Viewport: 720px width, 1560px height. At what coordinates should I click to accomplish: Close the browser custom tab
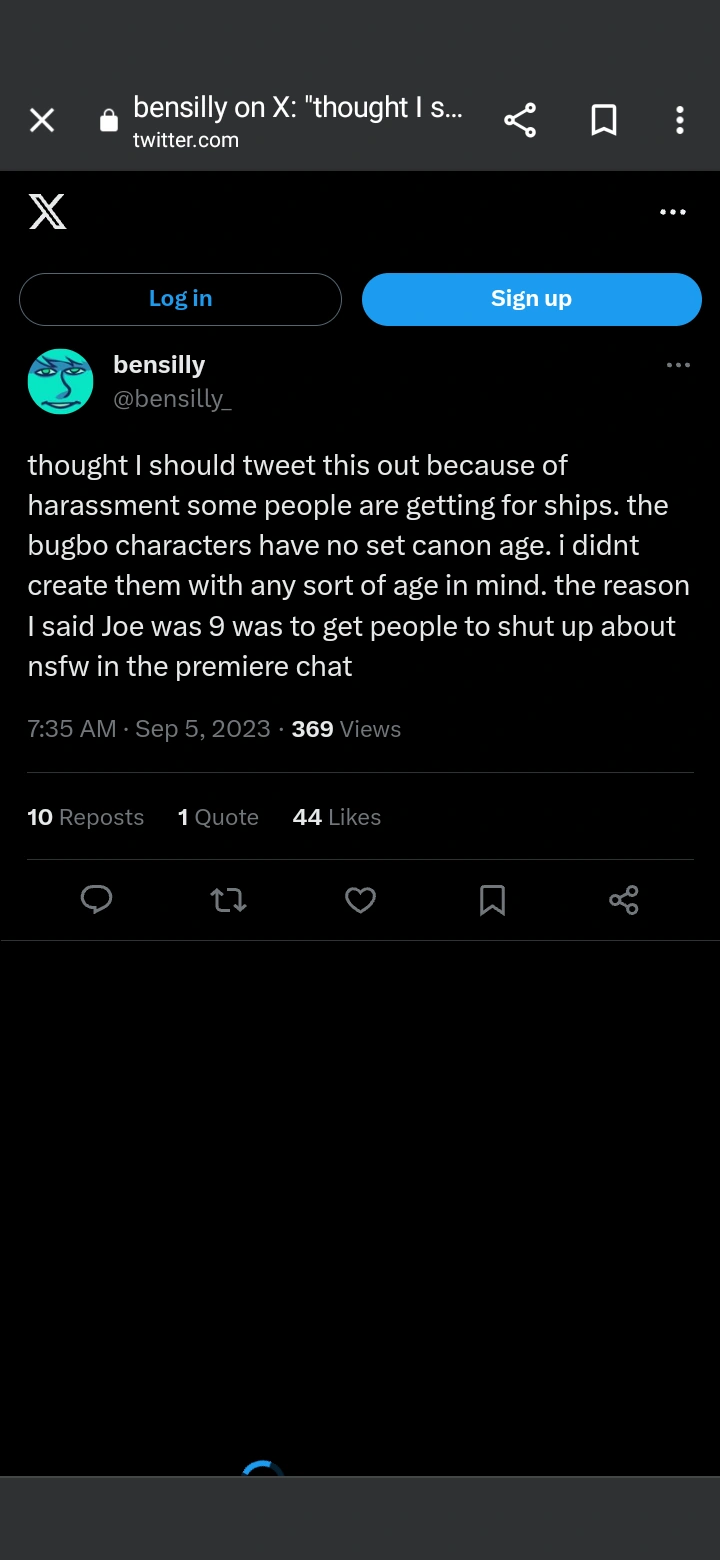(x=42, y=121)
